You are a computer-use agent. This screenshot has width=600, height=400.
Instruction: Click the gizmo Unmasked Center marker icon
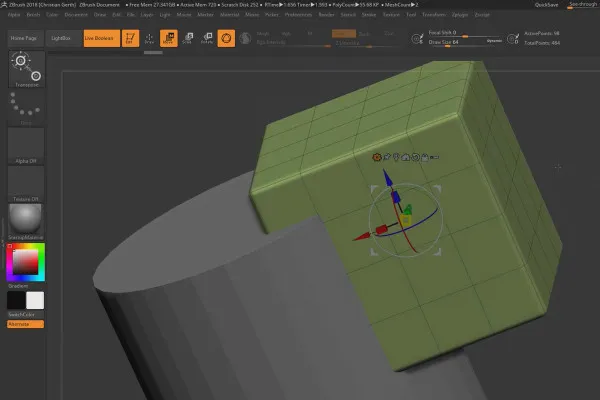pos(396,157)
